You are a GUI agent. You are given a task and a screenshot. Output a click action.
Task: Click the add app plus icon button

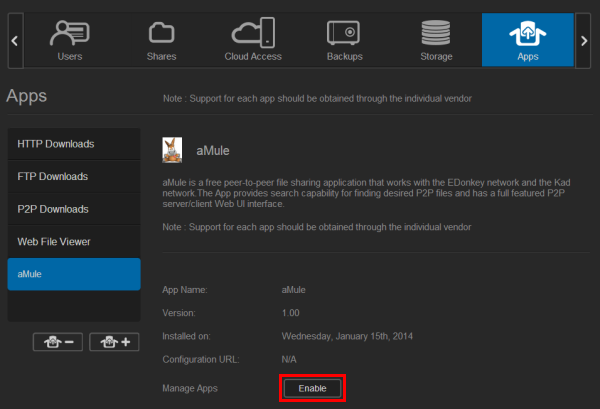click(x=114, y=342)
